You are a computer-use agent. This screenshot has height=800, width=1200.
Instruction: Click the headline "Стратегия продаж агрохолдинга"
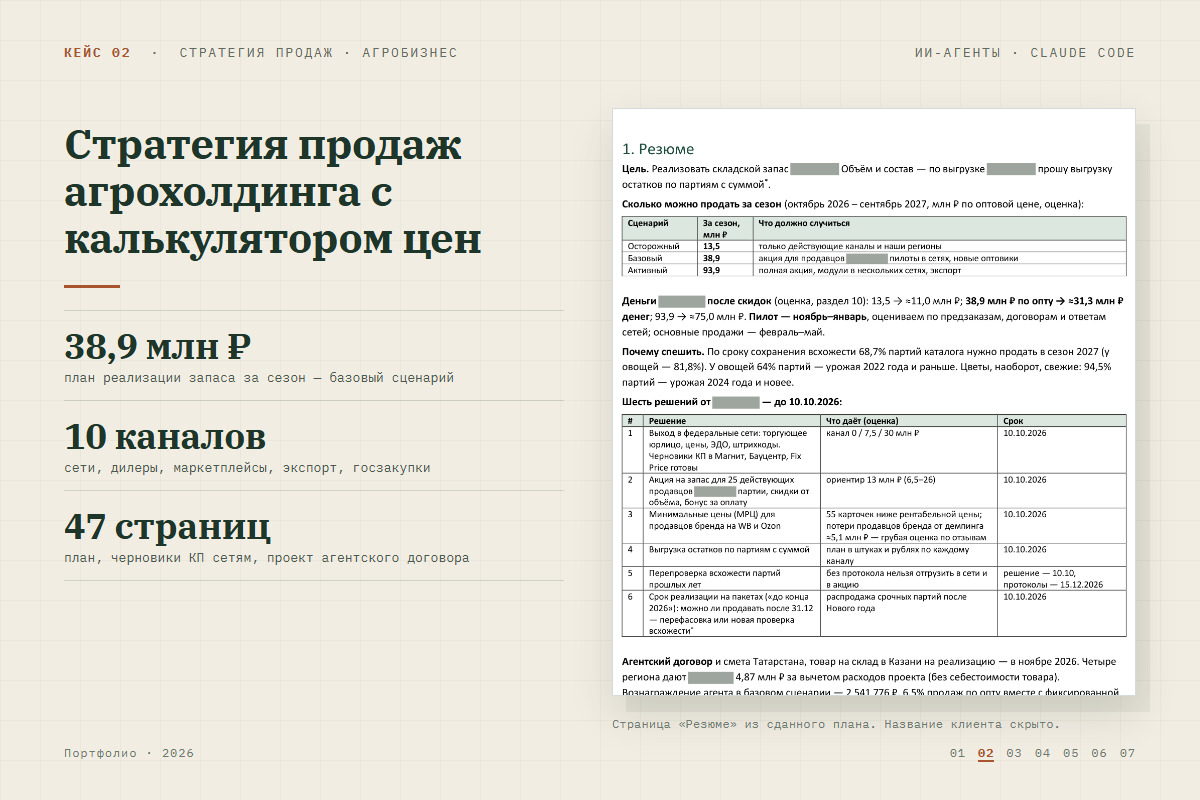coord(273,194)
